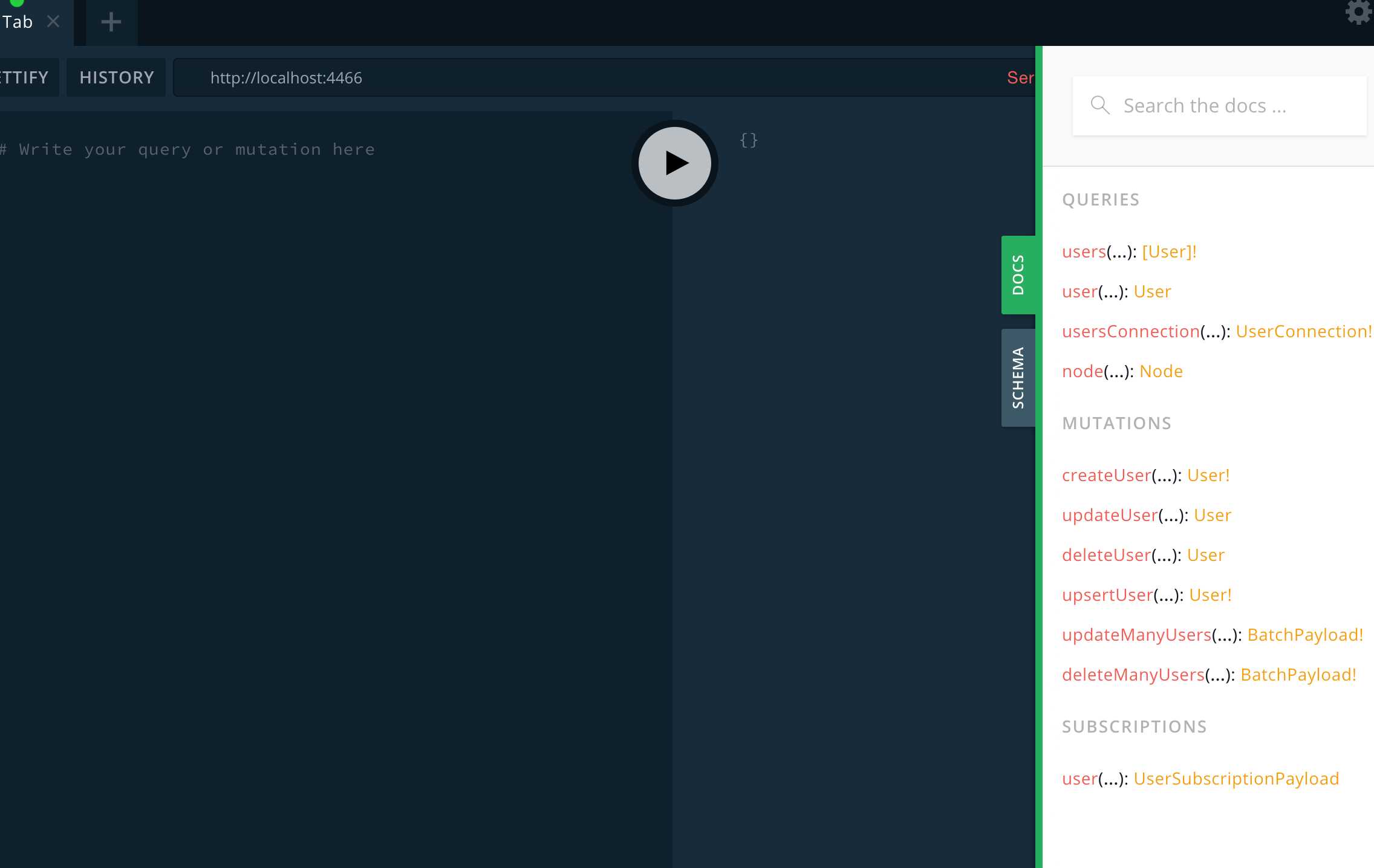The height and width of the screenshot is (868, 1374).
Task: Click the search magnifier icon in docs
Action: pos(1100,105)
